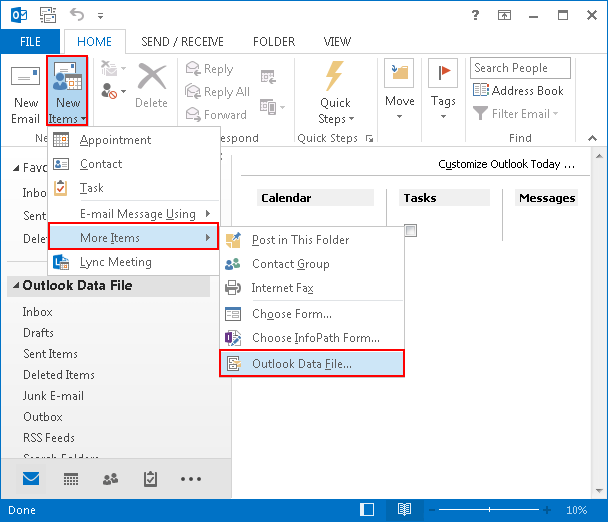608x522 pixels.
Task: Click the Reading view status icon
Action: (x=404, y=510)
